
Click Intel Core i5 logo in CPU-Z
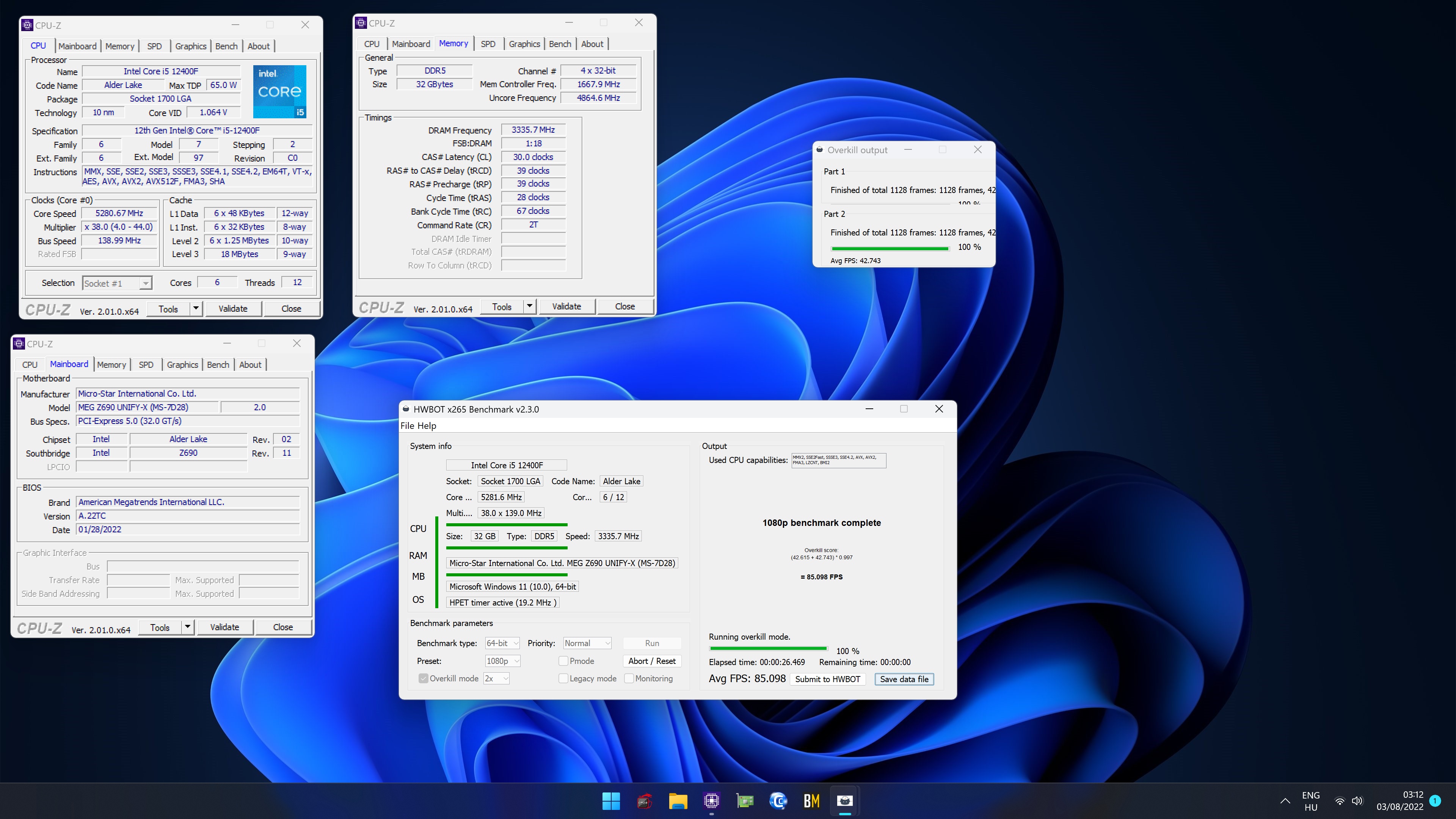pos(279,91)
